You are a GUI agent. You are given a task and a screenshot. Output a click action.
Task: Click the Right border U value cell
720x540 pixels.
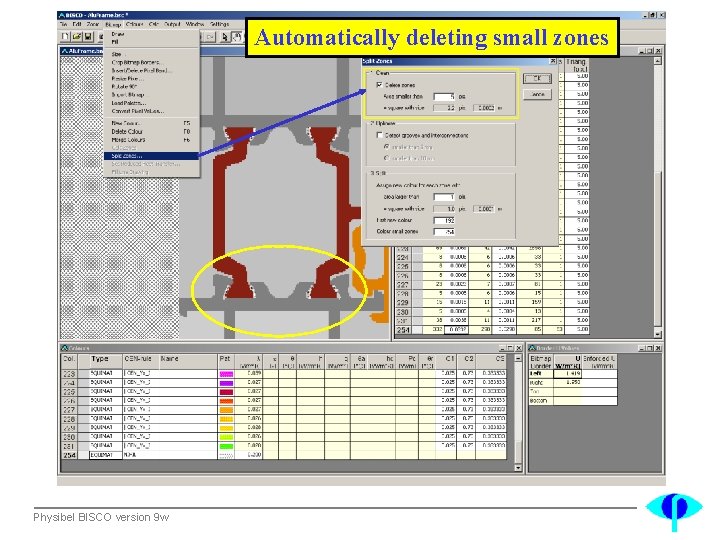[568, 382]
